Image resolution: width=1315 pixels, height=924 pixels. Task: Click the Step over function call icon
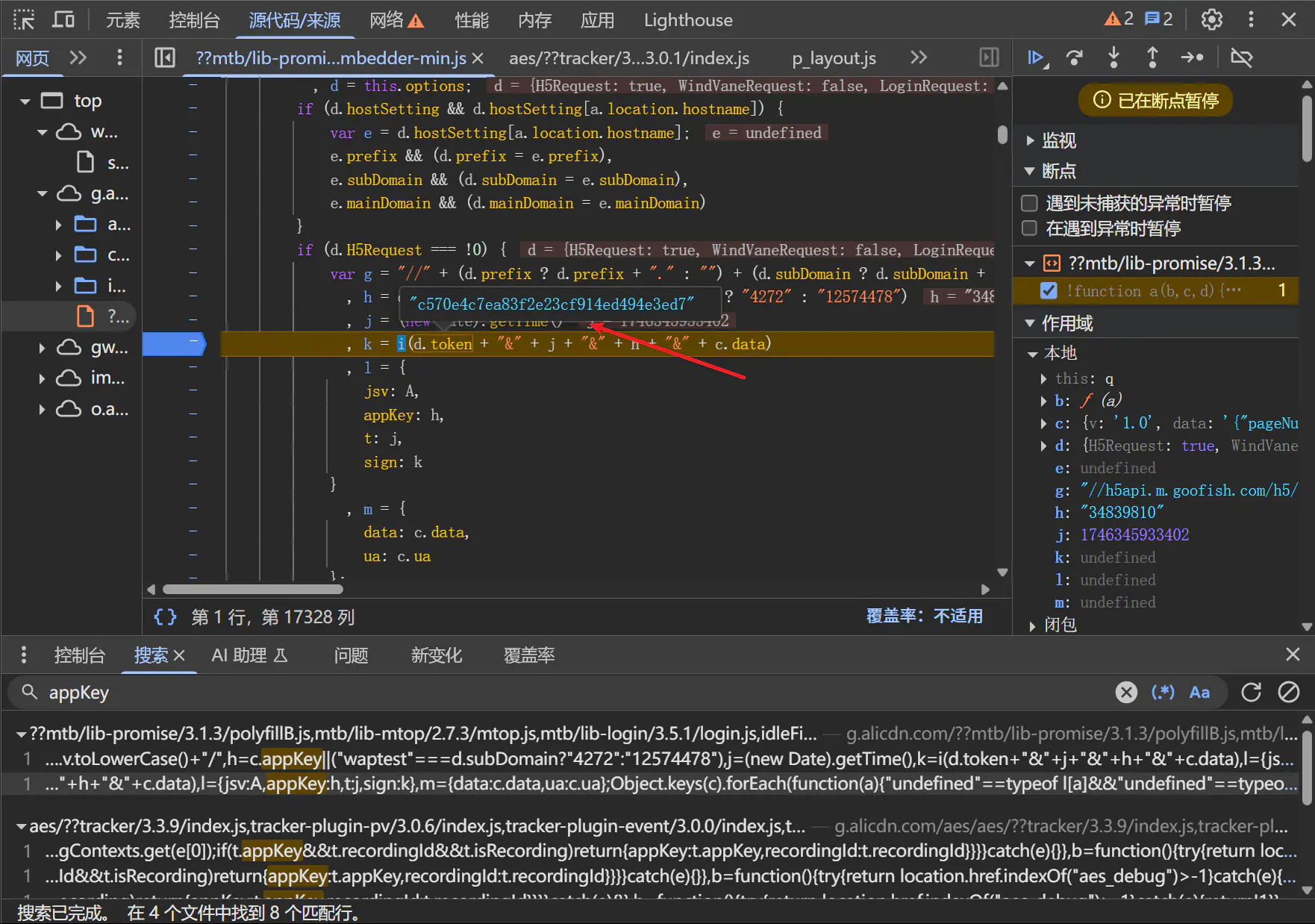pyautogui.click(x=1075, y=57)
